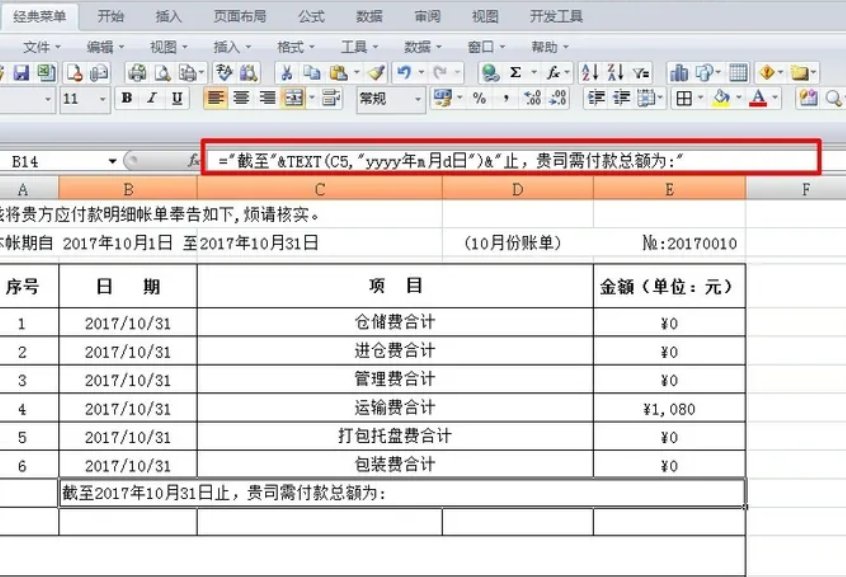Toggle Bold formatting
The height and width of the screenshot is (577, 846).
tap(127, 98)
